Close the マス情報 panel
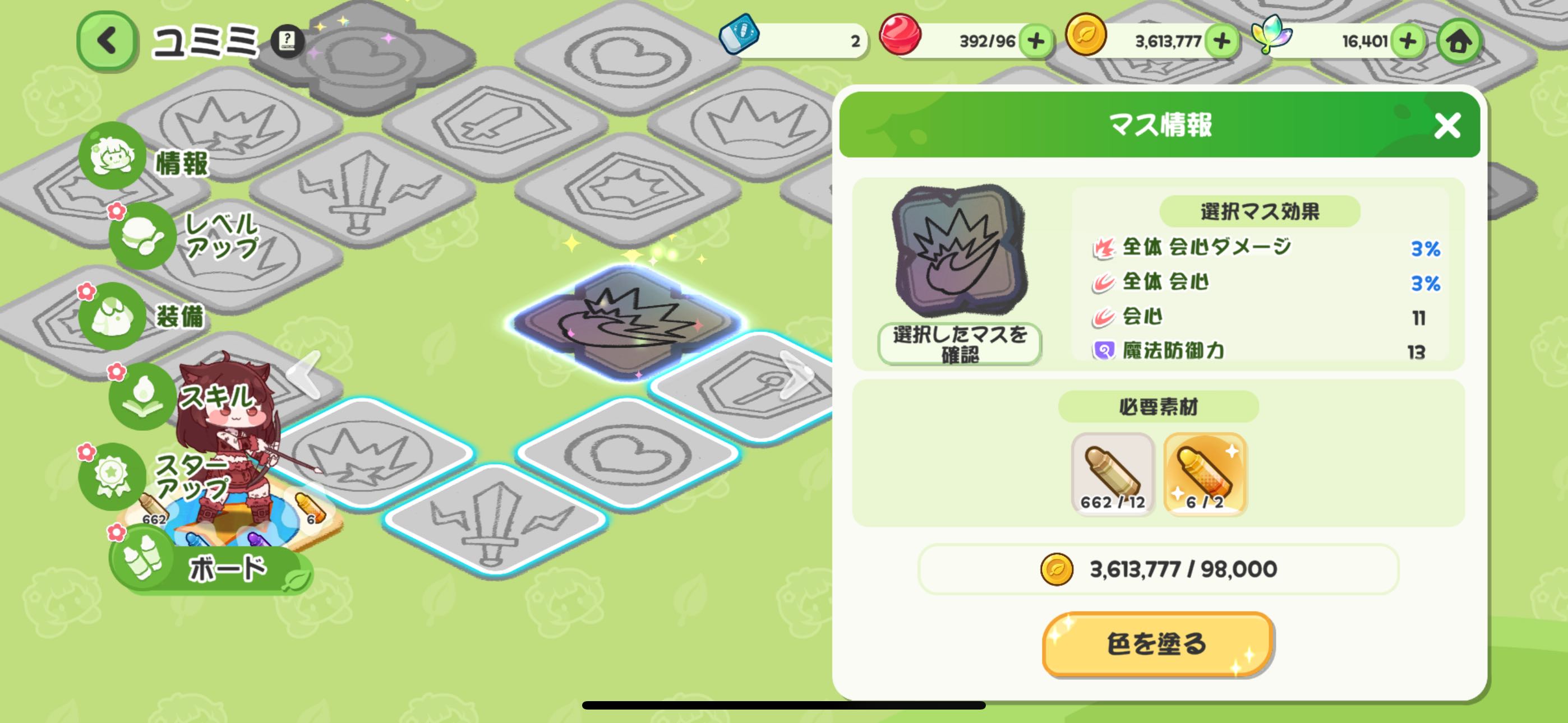Image resolution: width=1568 pixels, height=723 pixels. (1447, 126)
